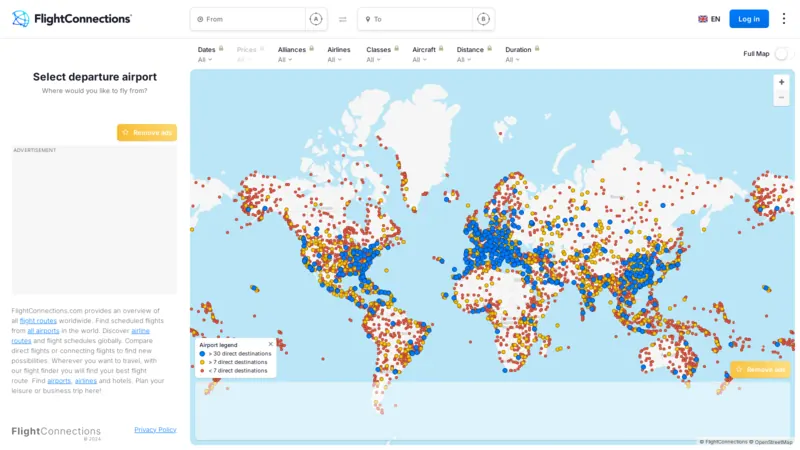Viewport: 800px width, 450px height.
Task: Click the lock icon next to Duration
Action: [x=537, y=48]
